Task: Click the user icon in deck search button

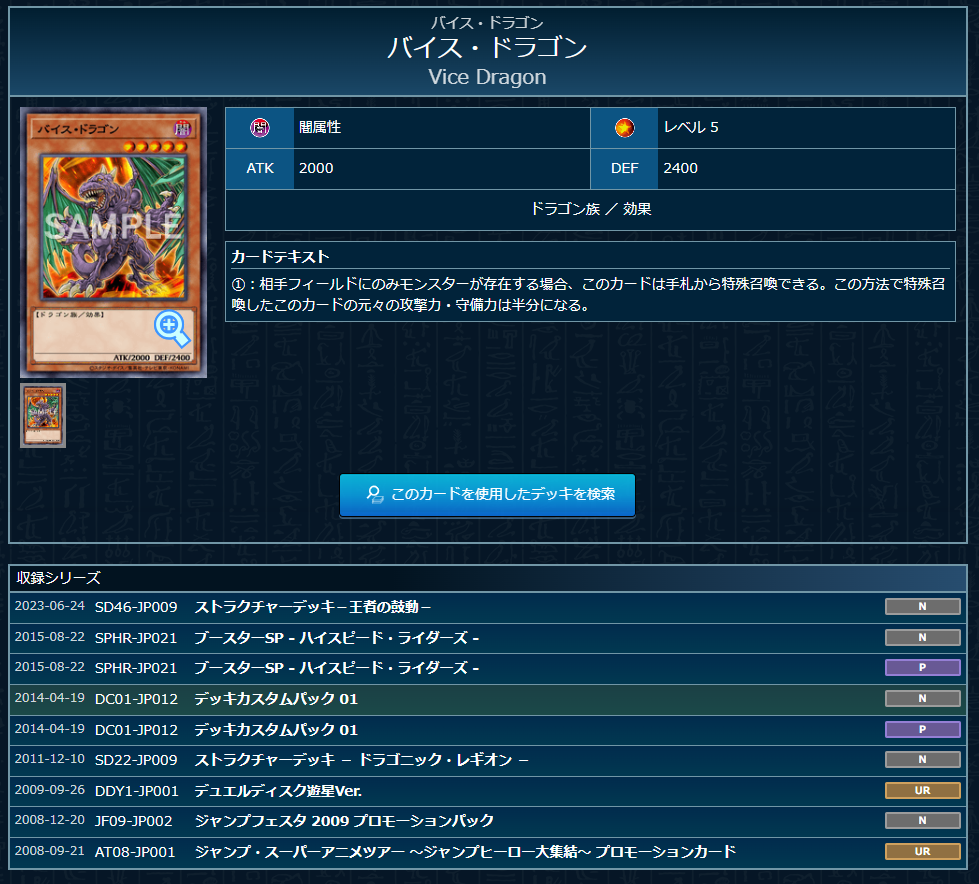Action: coord(375,494)
